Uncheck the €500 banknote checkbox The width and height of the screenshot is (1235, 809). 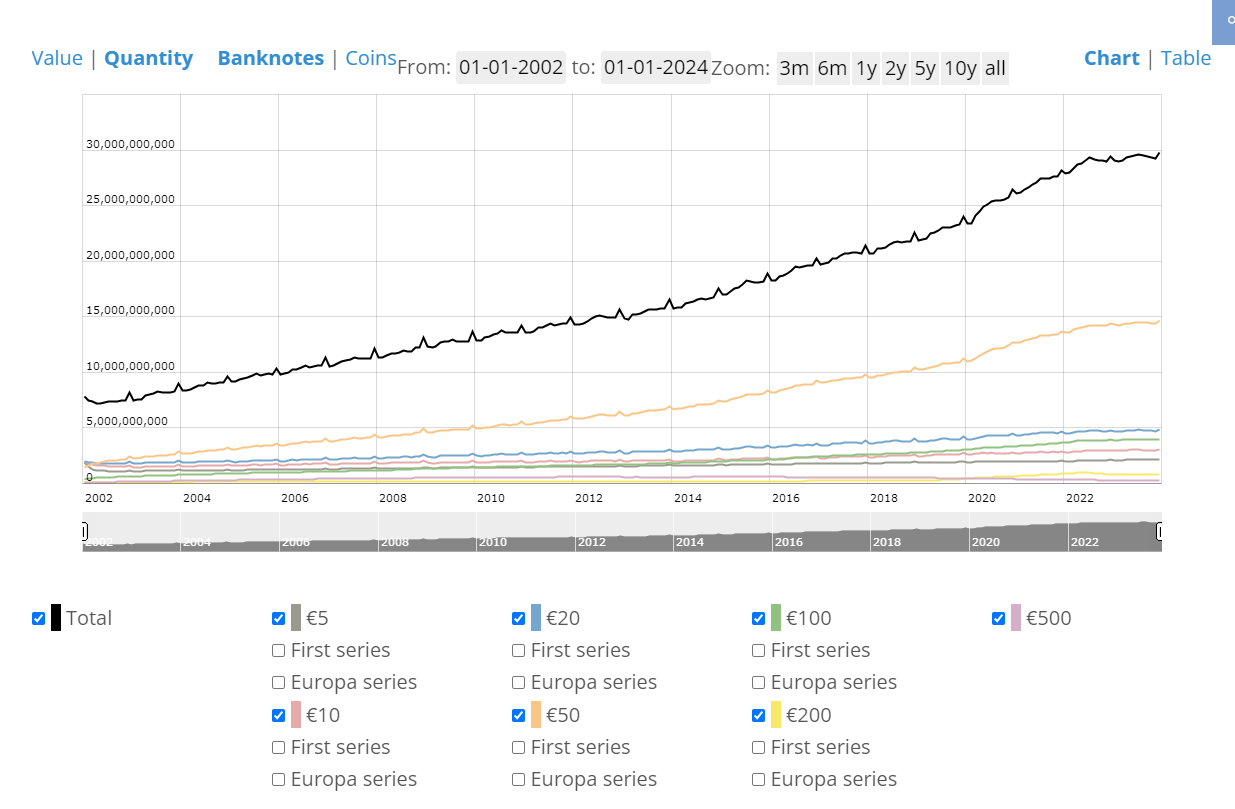[998, 618]
